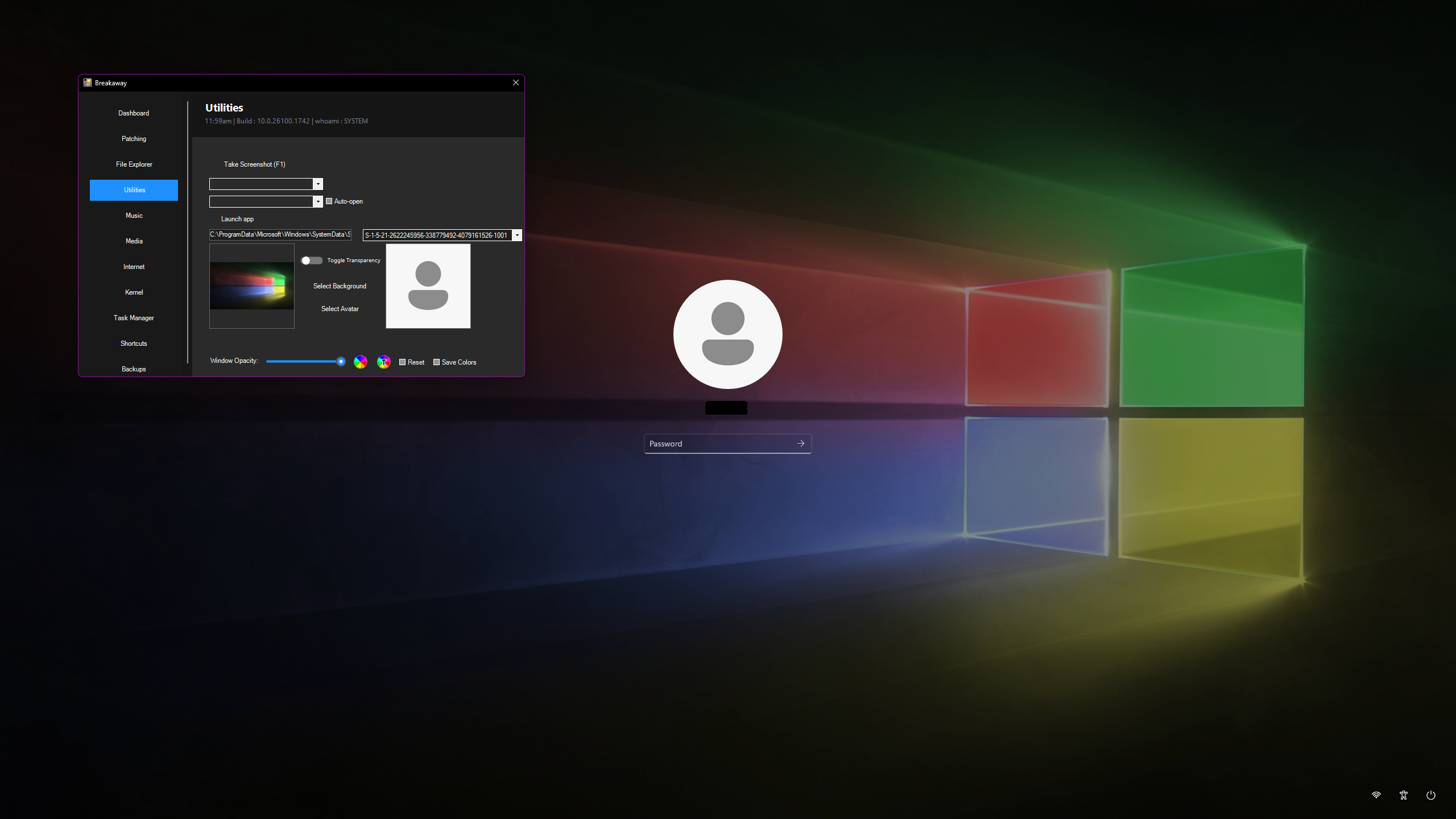Check the Reset checkbox
The image size is (1456, 819).
click(403, 362)
